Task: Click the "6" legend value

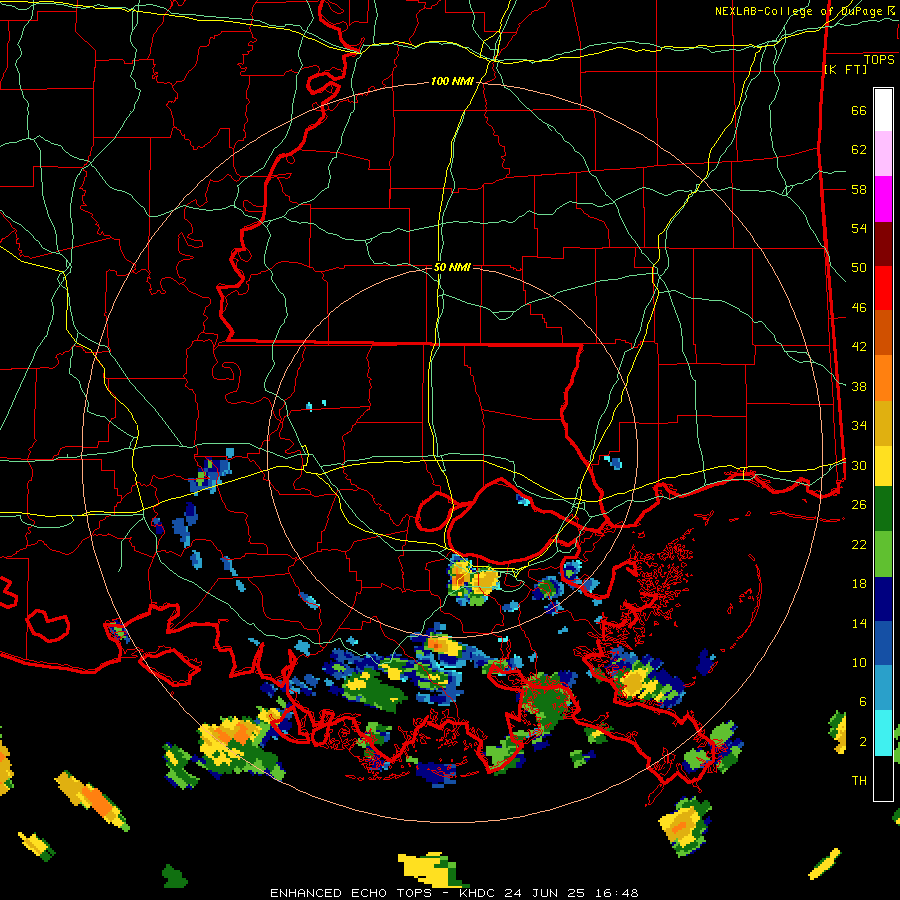Action: pyautogui.click(x=862, y=702)
